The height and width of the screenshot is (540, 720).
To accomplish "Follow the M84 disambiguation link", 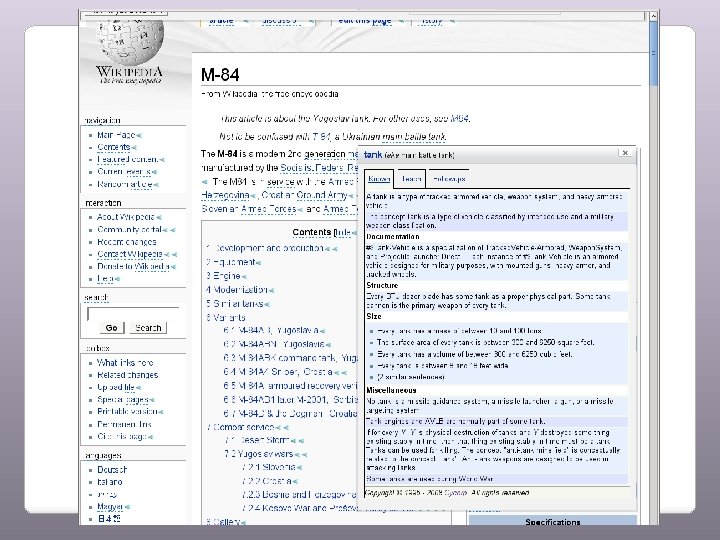I will (459, 118).
